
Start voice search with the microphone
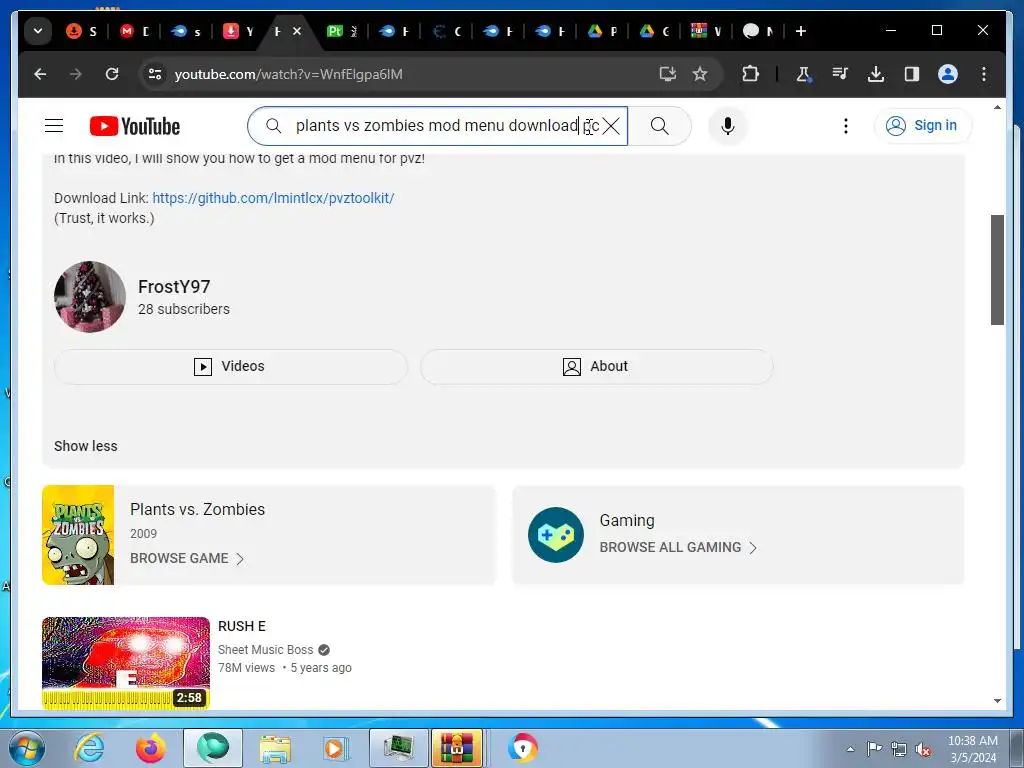point(728,125)
